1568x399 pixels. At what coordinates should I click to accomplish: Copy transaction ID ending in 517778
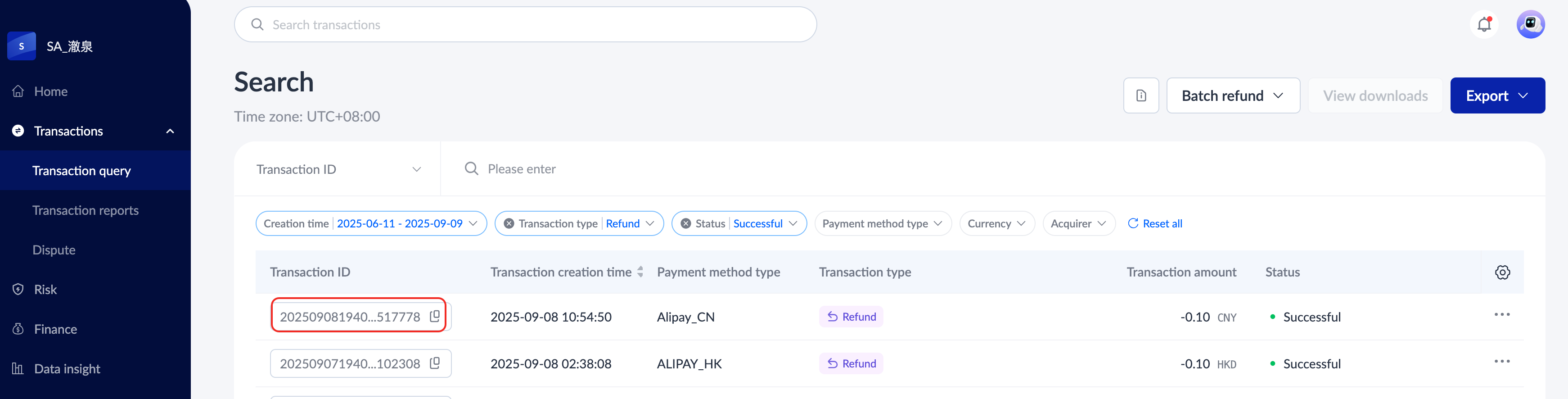click(x=435, y=316)
